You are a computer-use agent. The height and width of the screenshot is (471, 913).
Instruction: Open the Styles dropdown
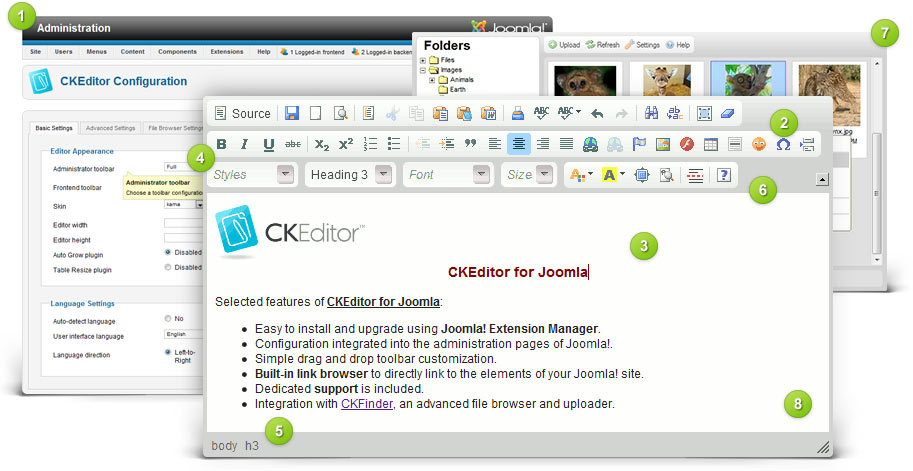(x=253, y=175)
